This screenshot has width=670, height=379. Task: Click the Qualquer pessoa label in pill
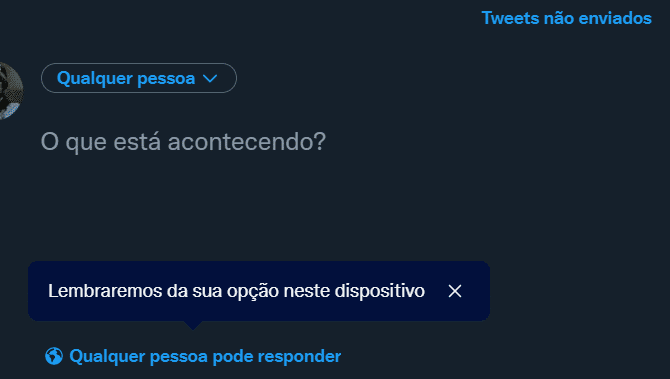126,79
